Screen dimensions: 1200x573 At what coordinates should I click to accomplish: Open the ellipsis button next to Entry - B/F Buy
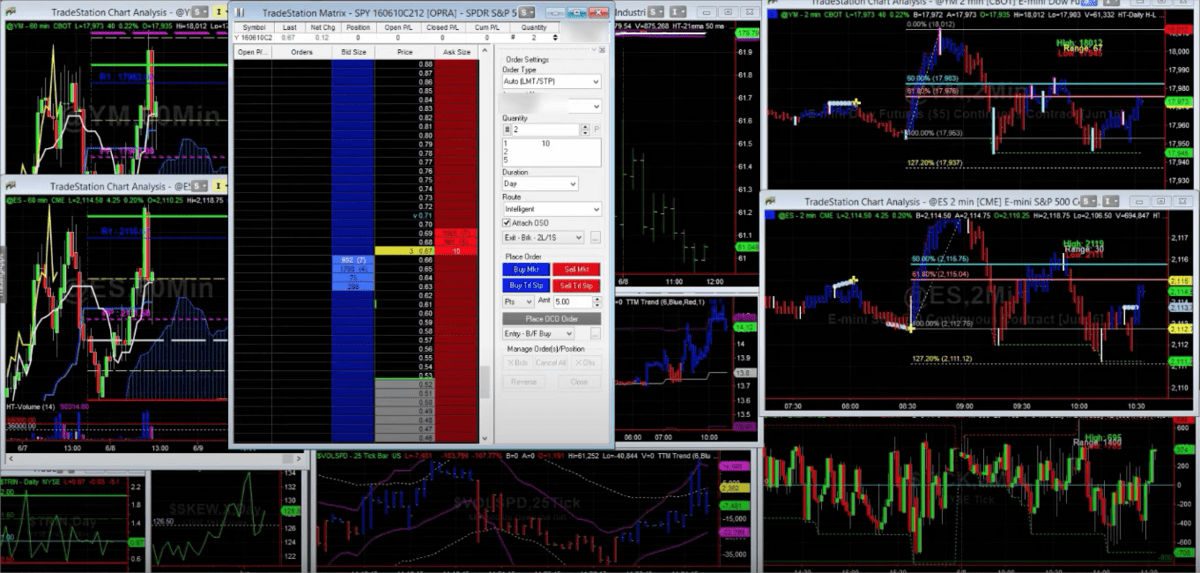pyautogui.click(x=595, y=334)
